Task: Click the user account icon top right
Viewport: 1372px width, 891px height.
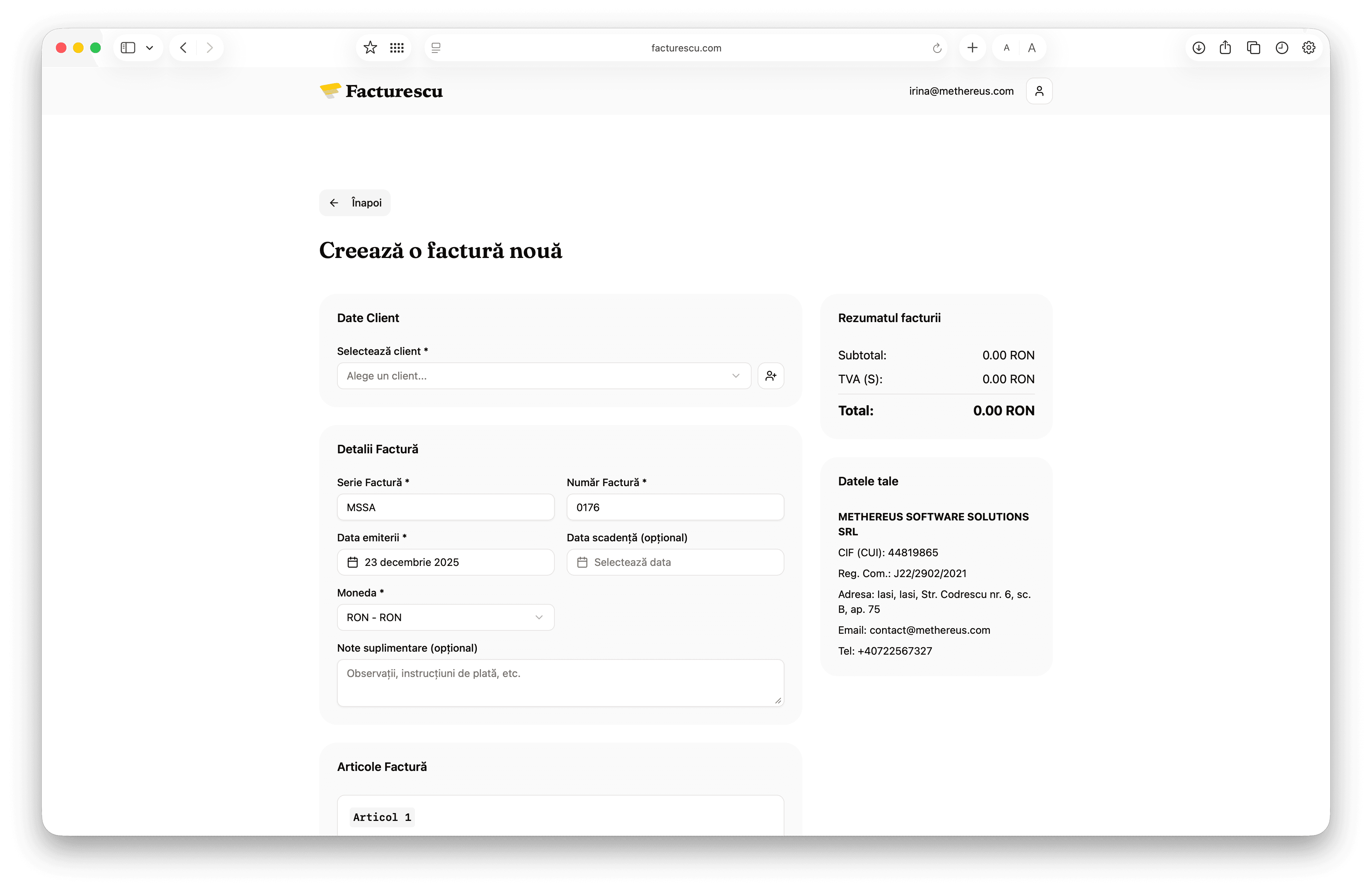Action: (x=1039, y=91)
